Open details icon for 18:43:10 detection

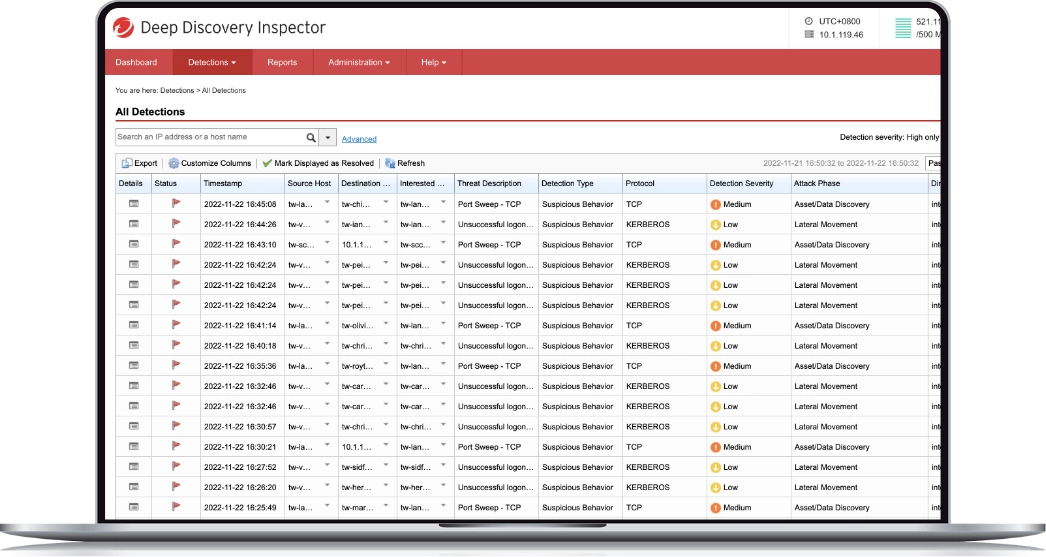click(x=133, y=244)
